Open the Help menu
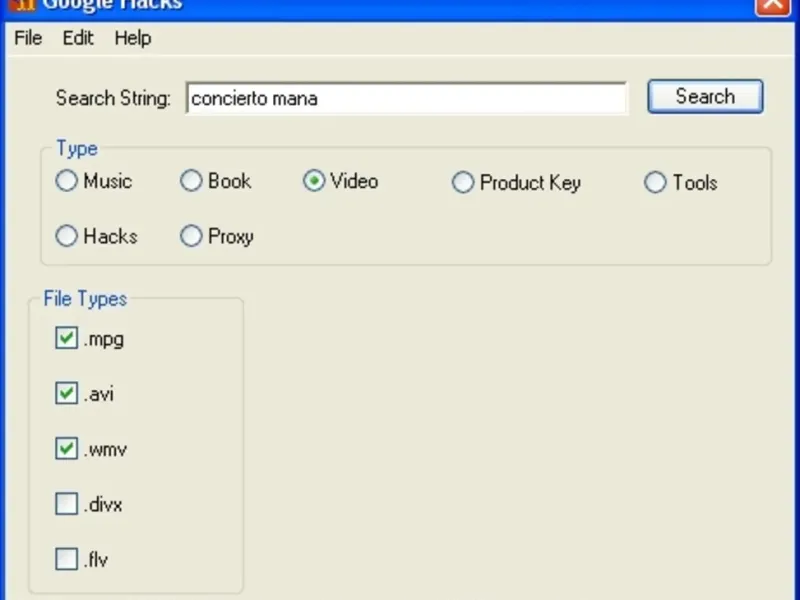Viewport: 800px width, 600px height. [133, 38]
